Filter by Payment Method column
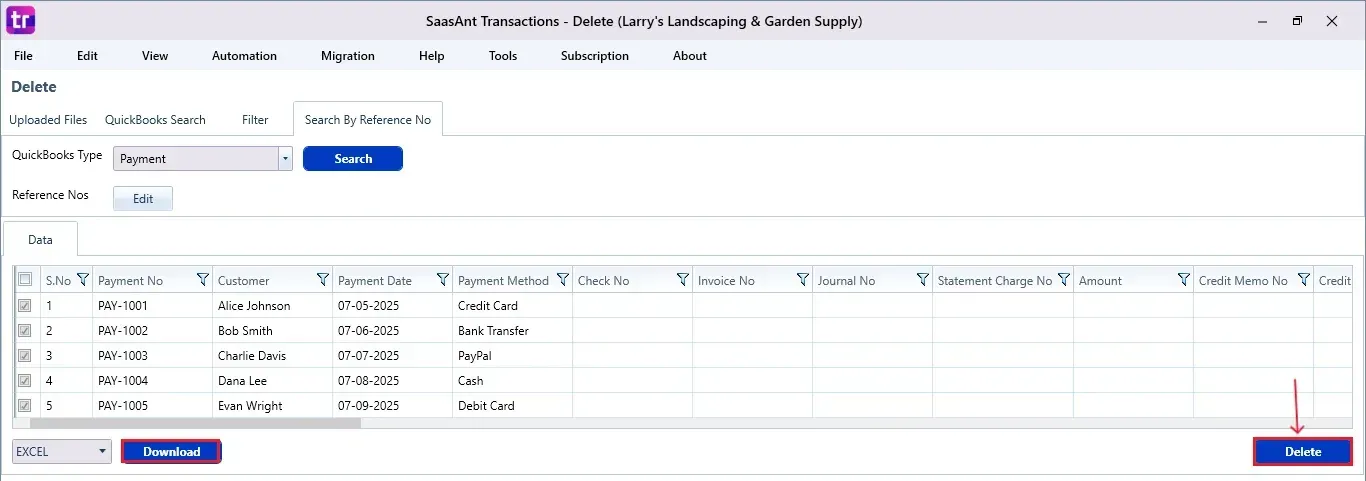The width and height of the screenshot is (1366, 481). point(563,280)
